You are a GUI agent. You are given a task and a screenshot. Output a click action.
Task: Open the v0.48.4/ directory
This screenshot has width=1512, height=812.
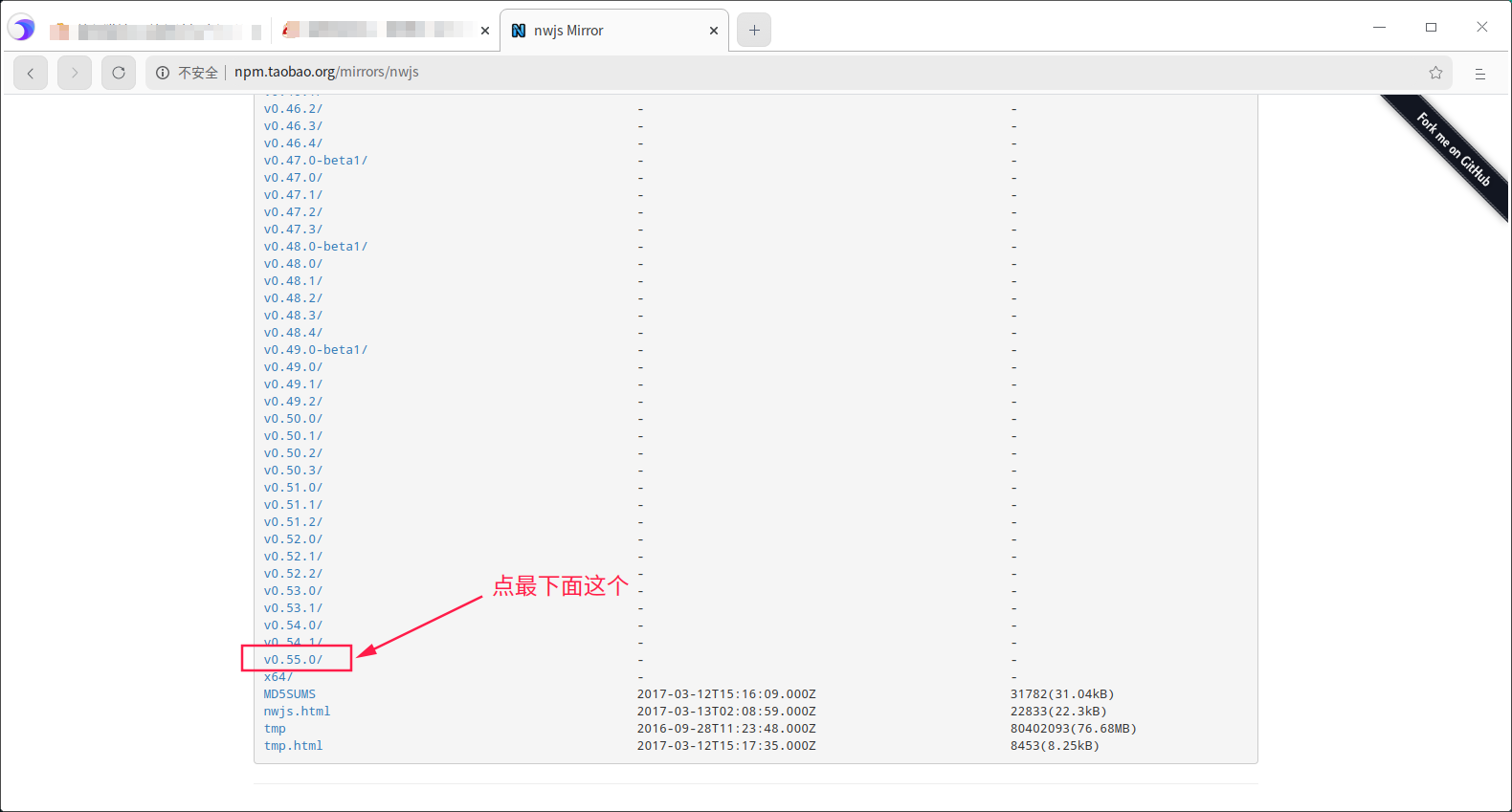click(293, 333)
